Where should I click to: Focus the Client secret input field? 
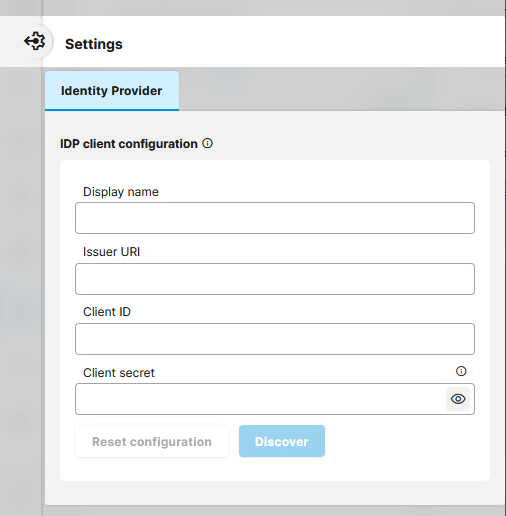(x=260, y=399)
